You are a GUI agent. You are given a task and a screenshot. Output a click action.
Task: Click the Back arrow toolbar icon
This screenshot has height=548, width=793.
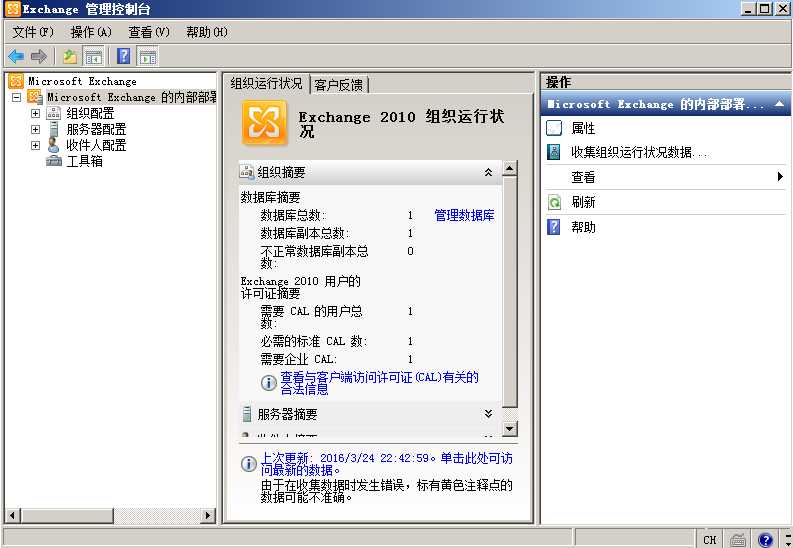tap(16, 56)
